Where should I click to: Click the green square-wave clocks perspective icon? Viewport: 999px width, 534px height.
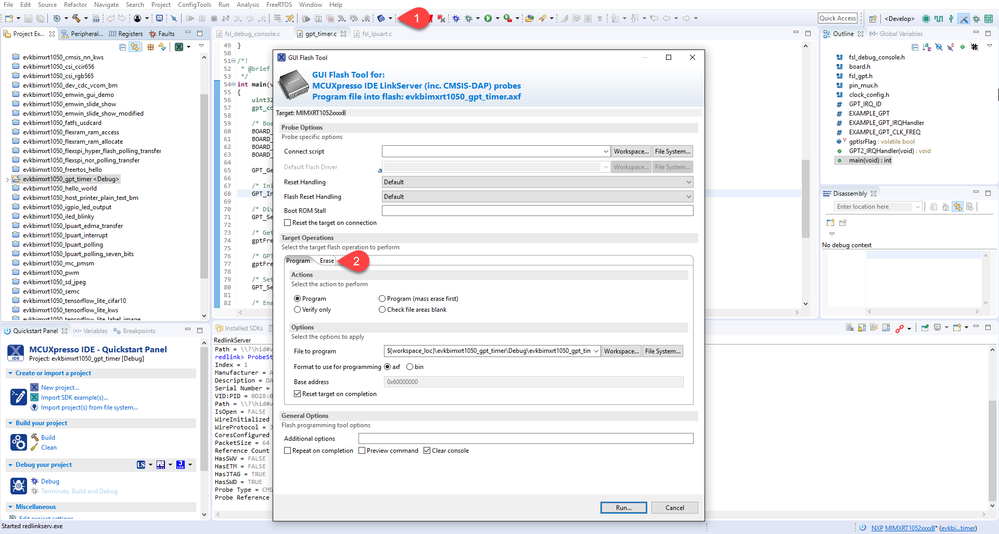coord(938,18)
